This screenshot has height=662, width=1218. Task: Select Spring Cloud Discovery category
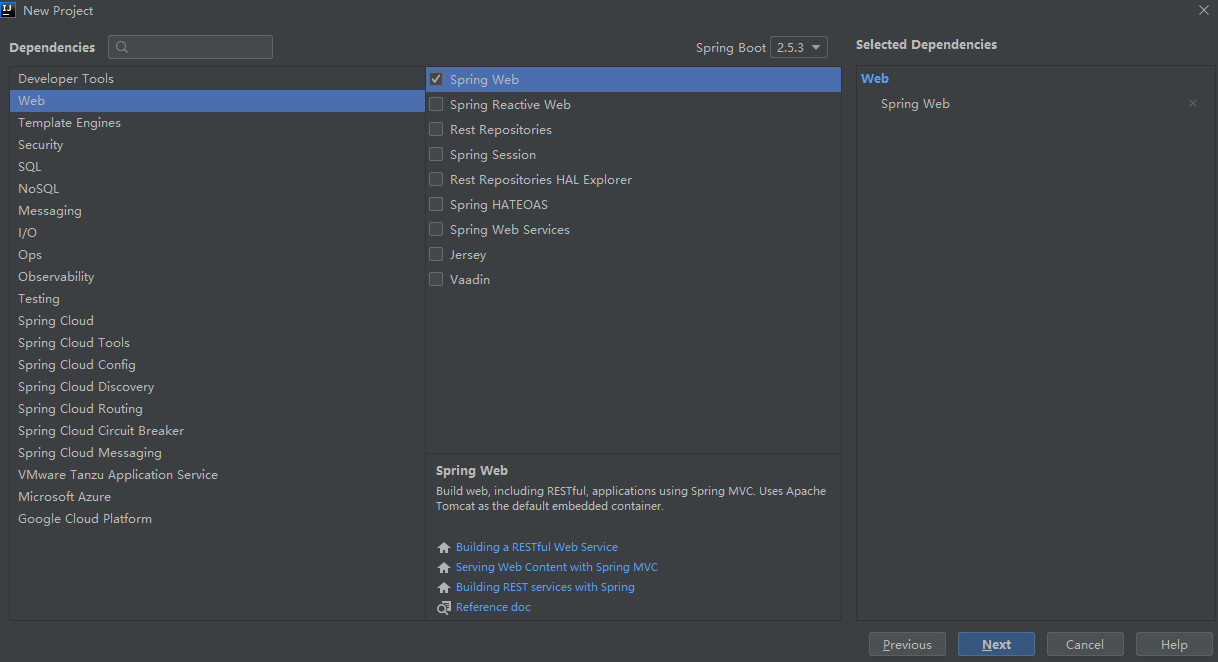217,387
